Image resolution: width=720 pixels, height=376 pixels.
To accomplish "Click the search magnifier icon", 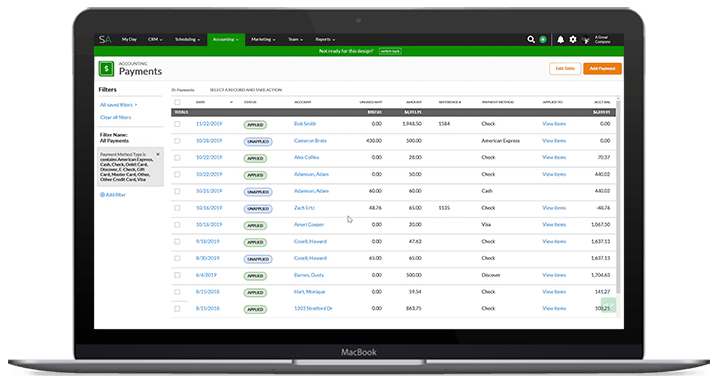I will pyautogui.click(x=531, y=39).
